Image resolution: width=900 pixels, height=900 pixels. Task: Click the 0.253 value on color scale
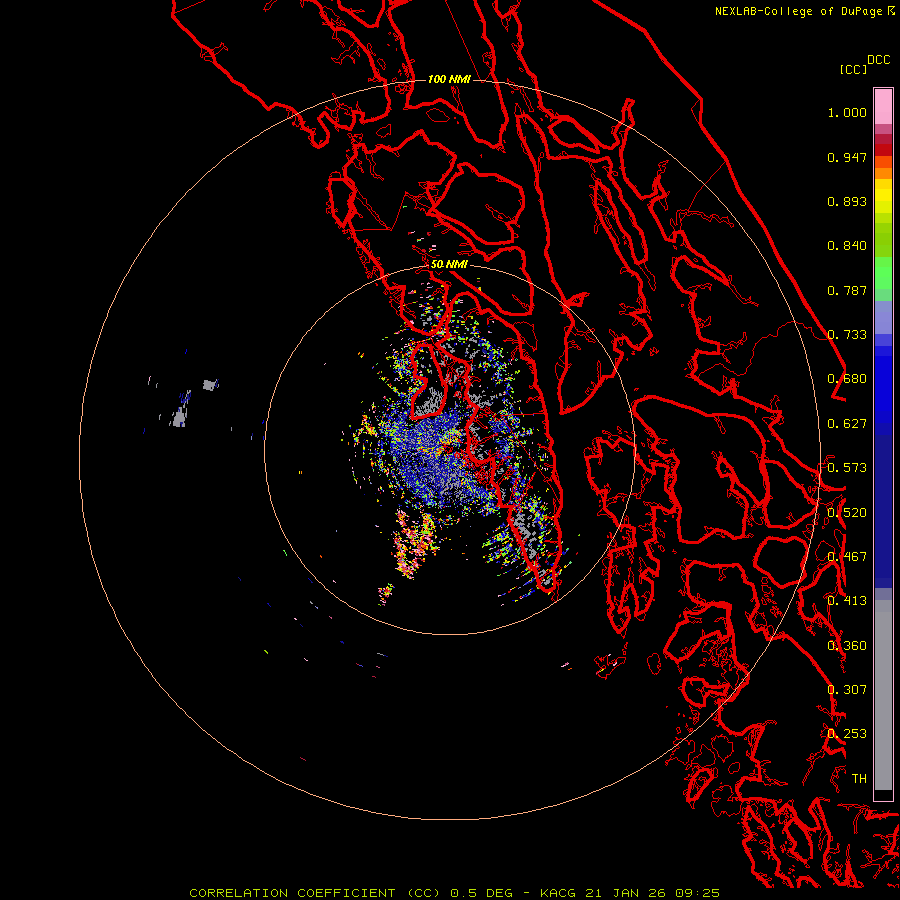[847, 734]
